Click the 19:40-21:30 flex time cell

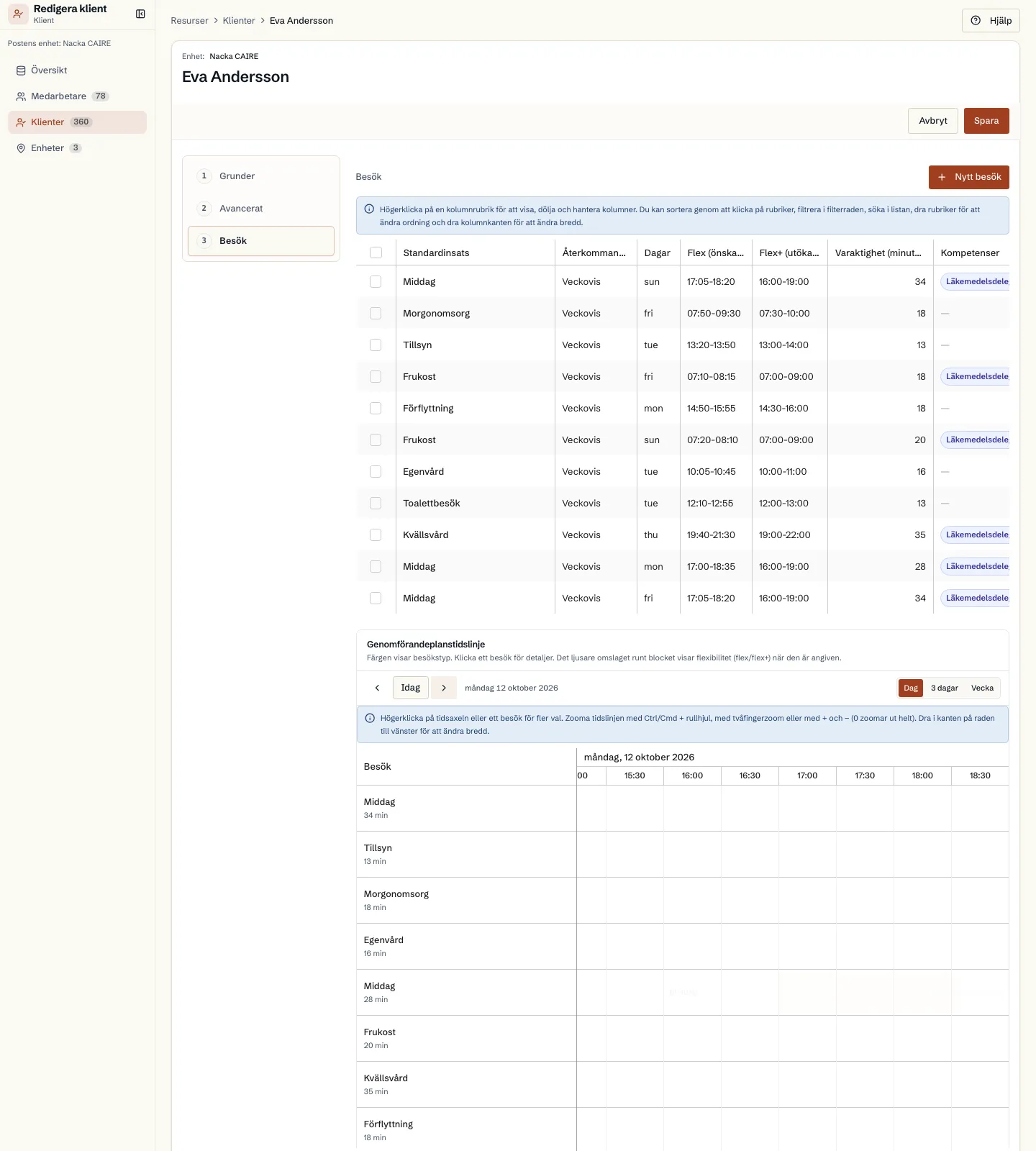coord(716,534)
